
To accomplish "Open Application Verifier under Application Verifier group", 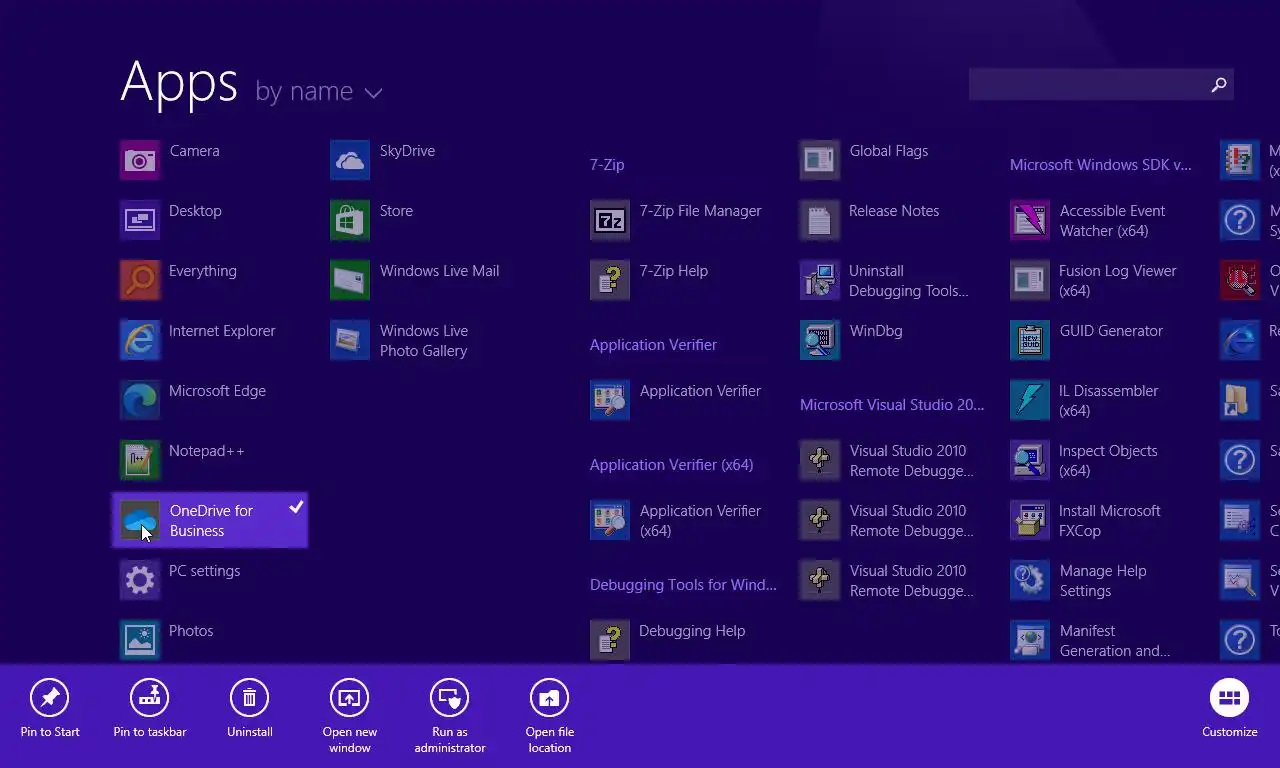I will [x=610, y=400].
